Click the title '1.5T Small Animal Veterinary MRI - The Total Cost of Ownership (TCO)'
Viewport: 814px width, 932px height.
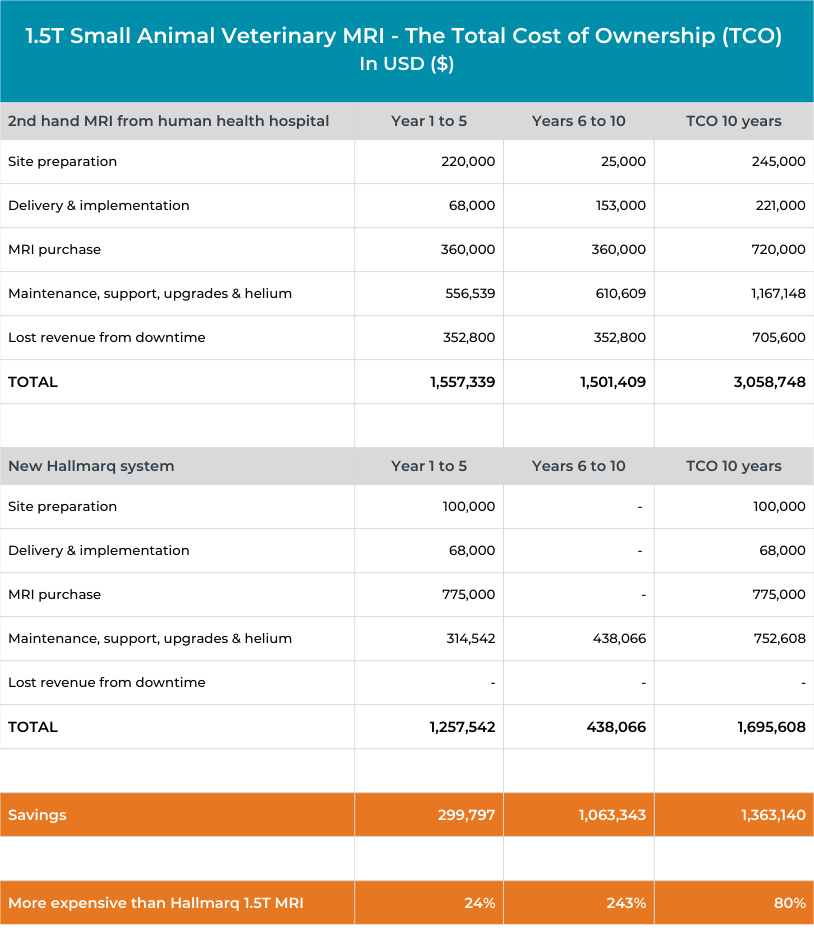click(404, 36)
